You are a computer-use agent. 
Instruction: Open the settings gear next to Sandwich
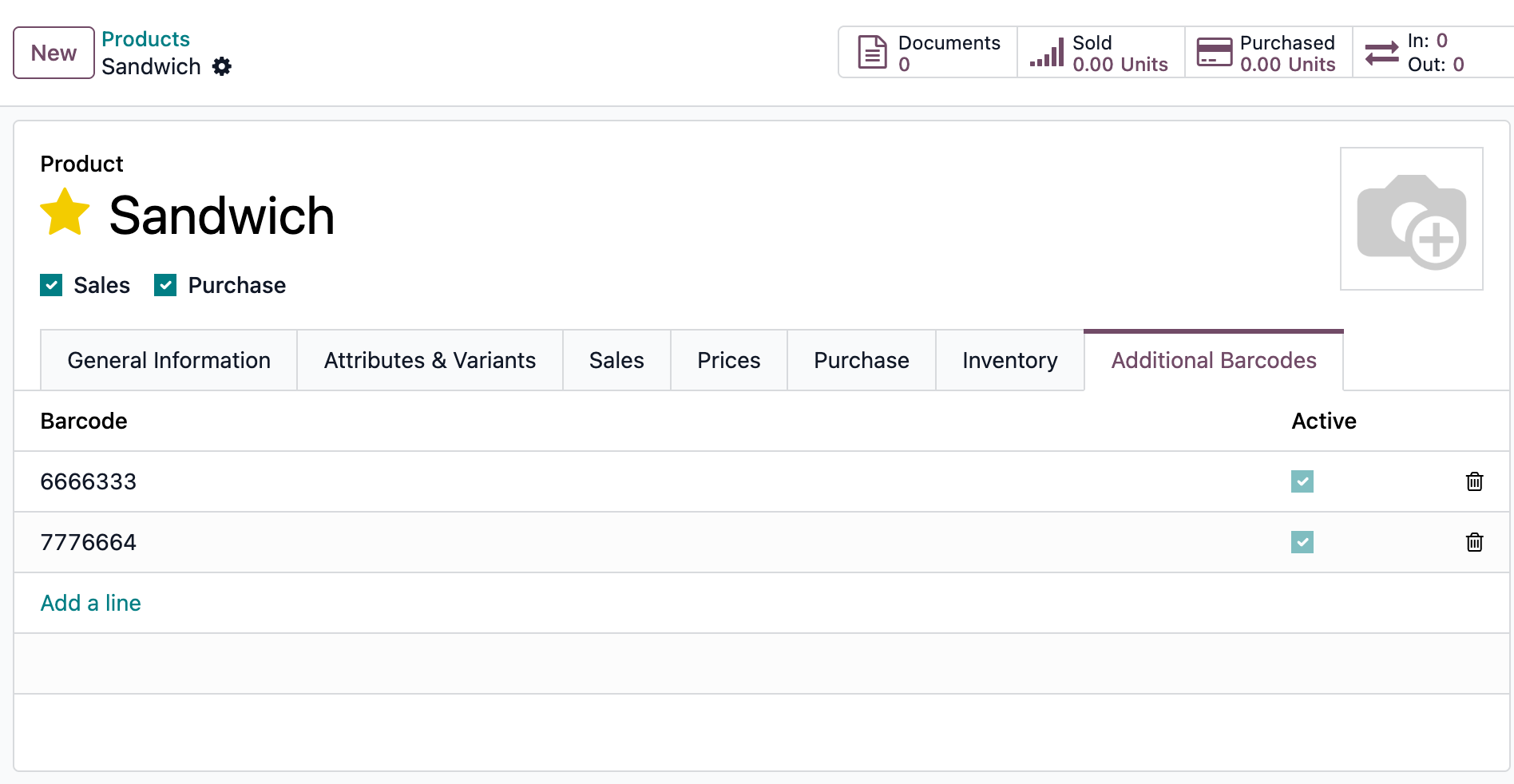(221, 66)
